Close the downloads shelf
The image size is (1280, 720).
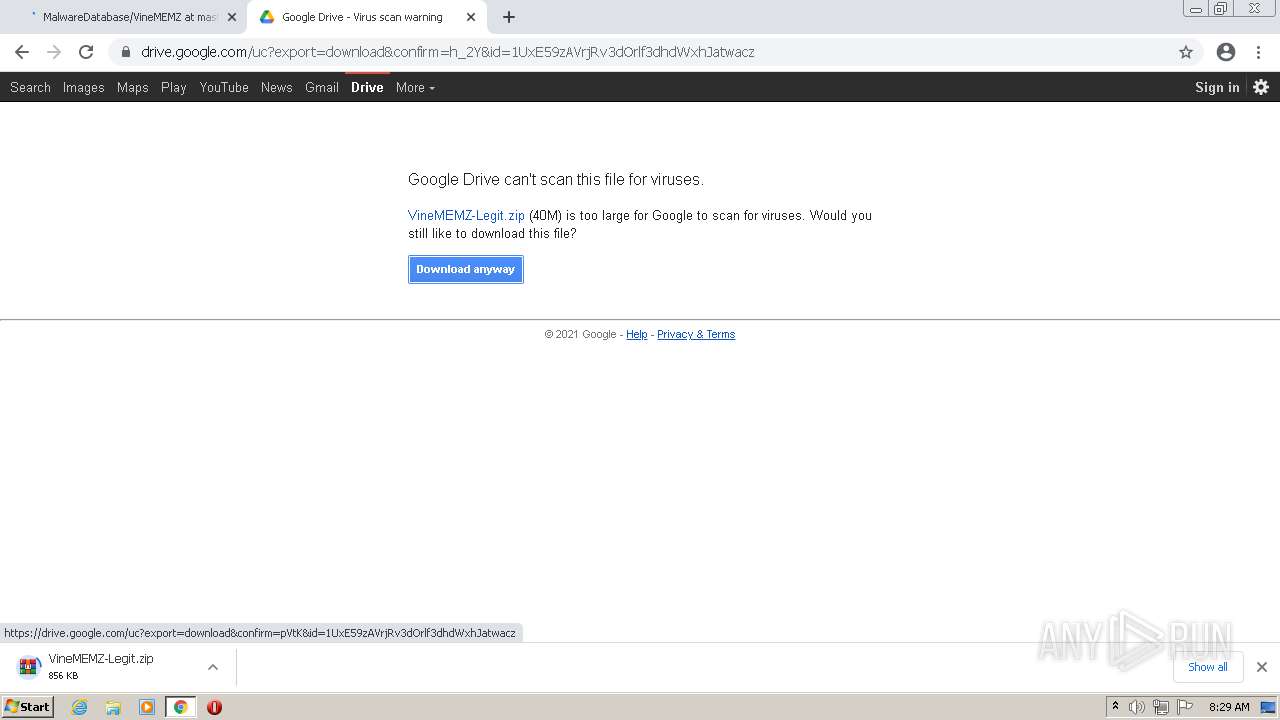[1261, 667]
